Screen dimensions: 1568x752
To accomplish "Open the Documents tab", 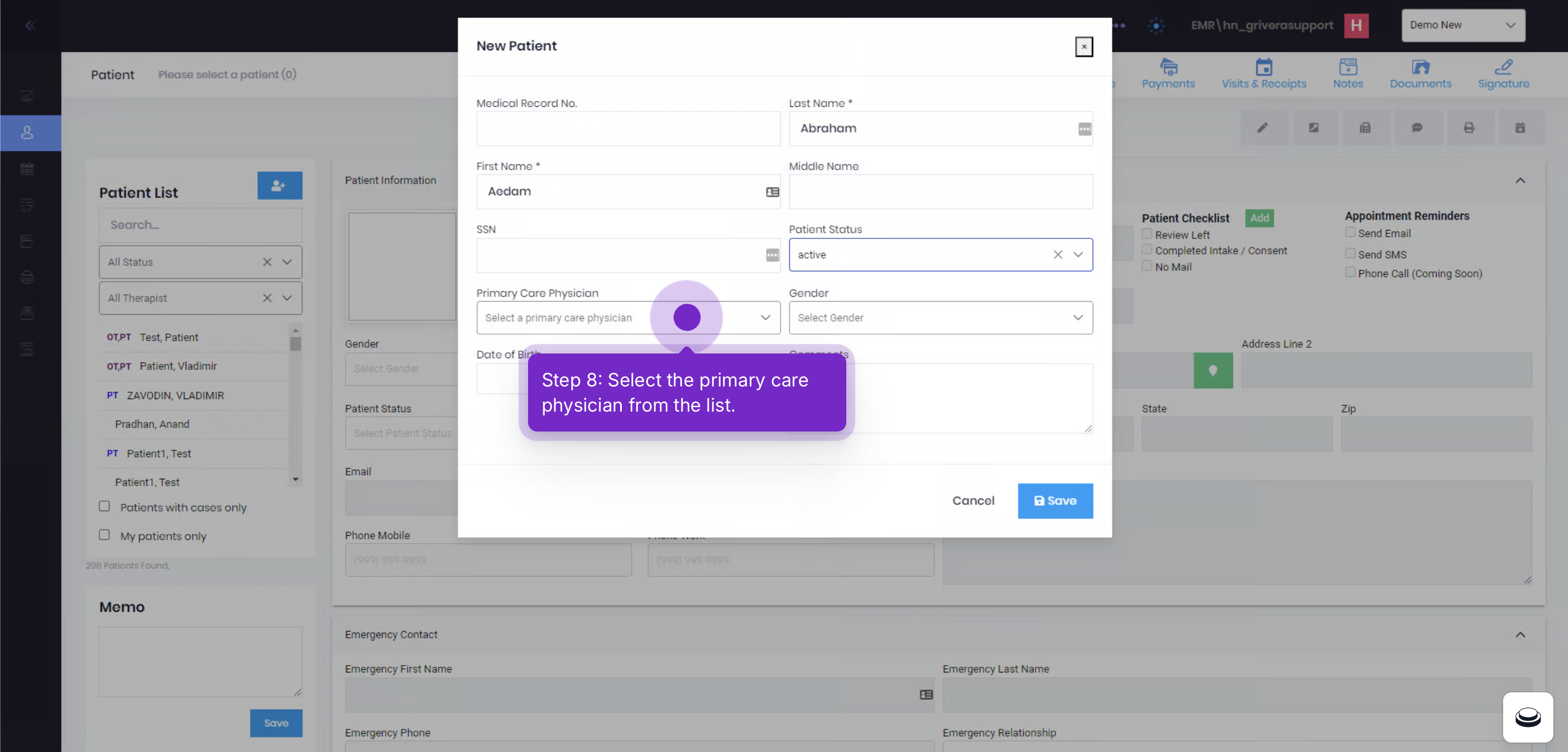I will [x=1420, y=74].
